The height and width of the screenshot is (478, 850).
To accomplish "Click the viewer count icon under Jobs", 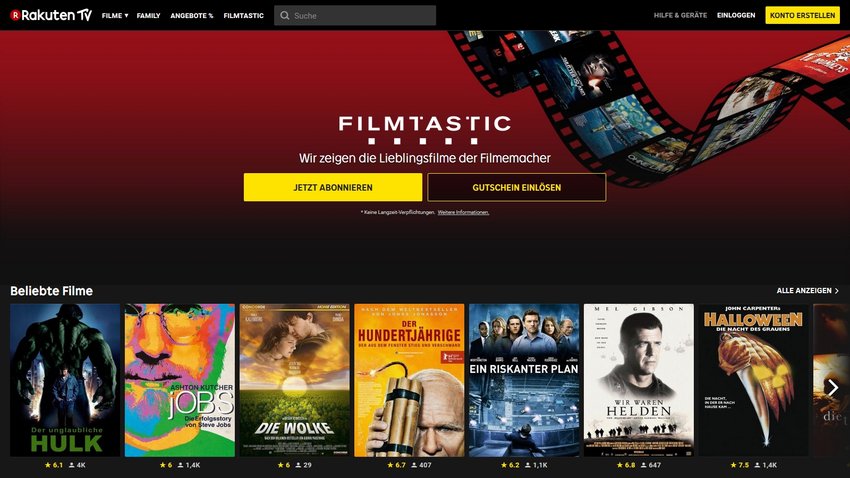I will click(x=181, y=465).
